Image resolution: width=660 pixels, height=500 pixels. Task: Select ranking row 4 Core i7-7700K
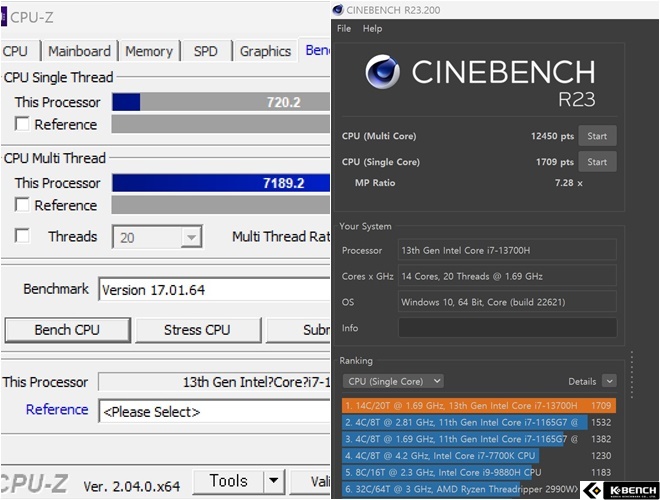[x=479, y=455]
